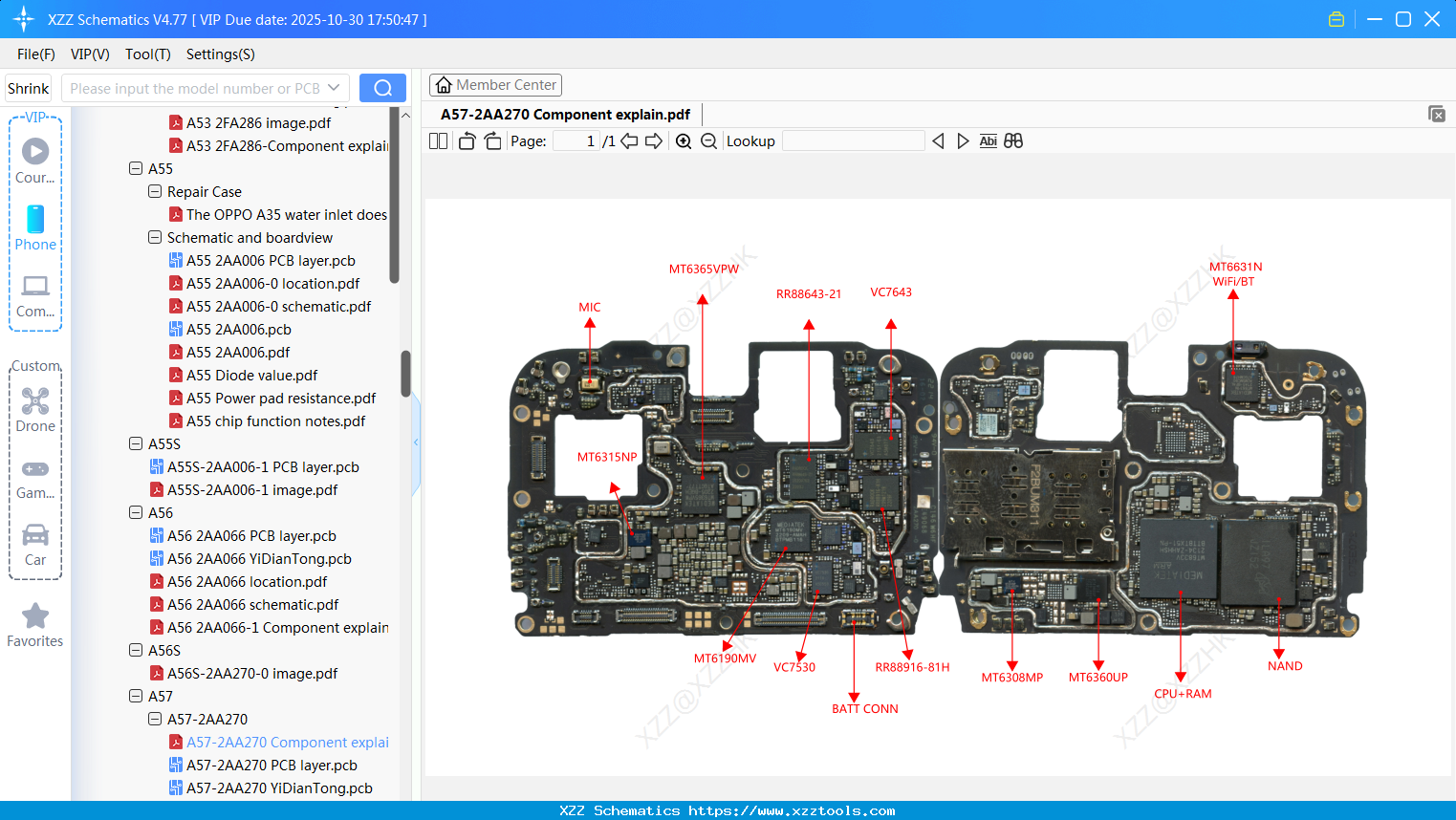Collapse the left panel with splitter handle

pos(416,442)
